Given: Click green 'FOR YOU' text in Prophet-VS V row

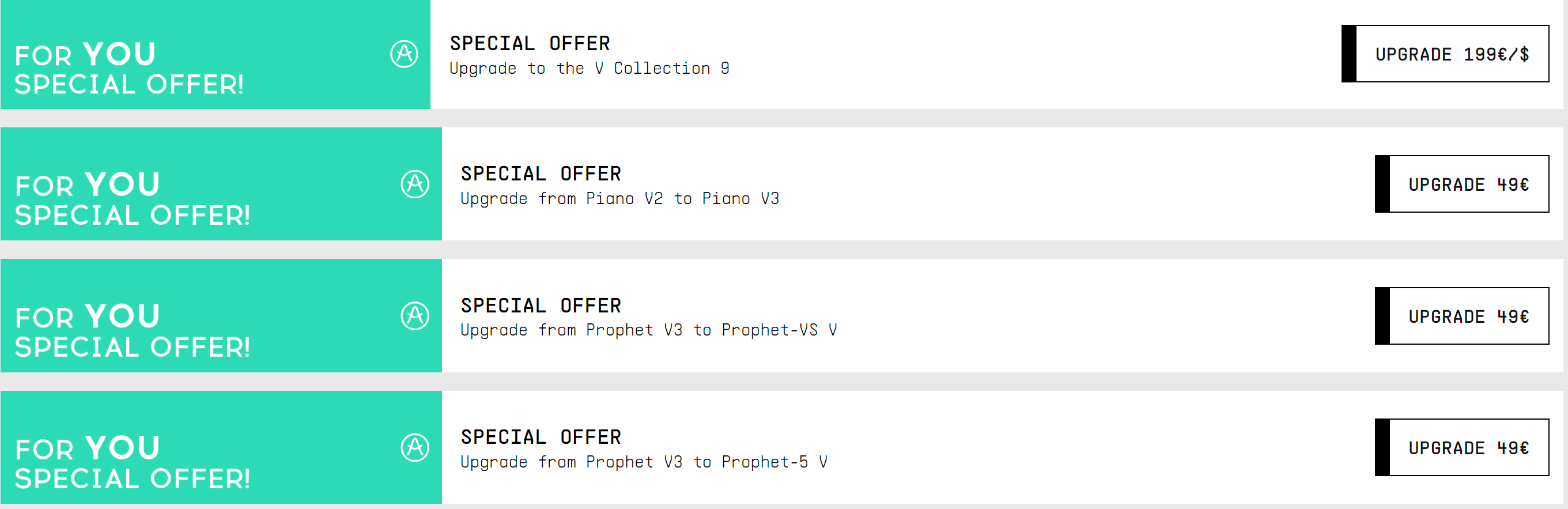Looking at the screenshot, I should [x=88, y=316].
